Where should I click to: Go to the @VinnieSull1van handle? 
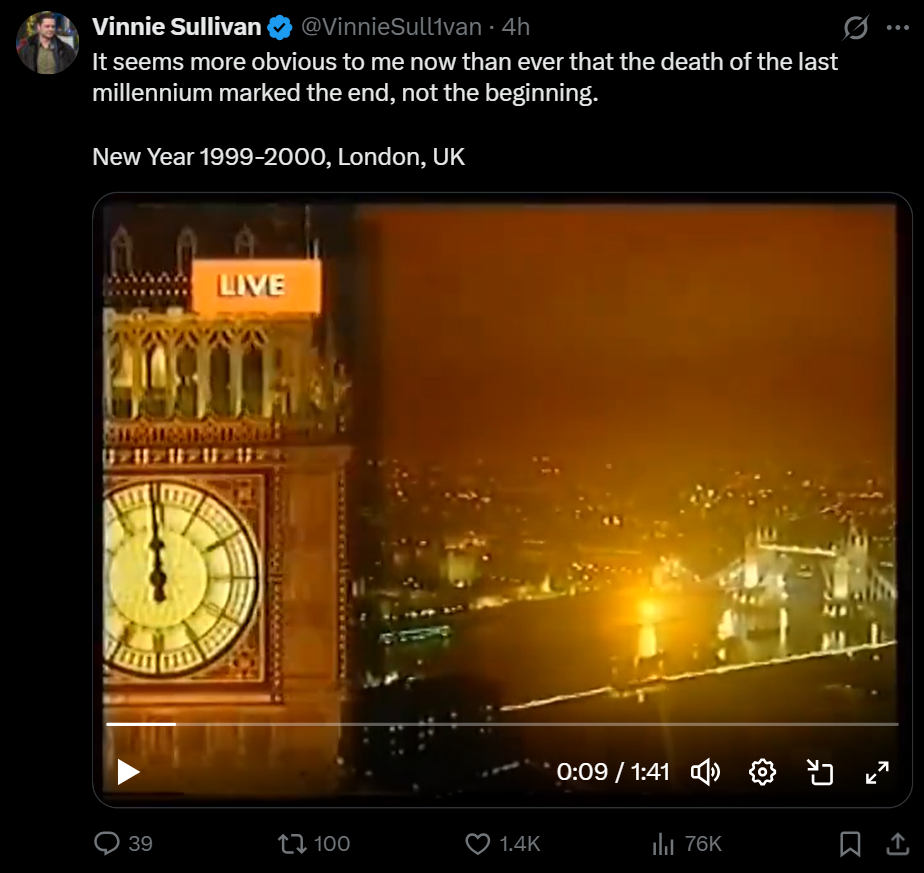(391, 27)
